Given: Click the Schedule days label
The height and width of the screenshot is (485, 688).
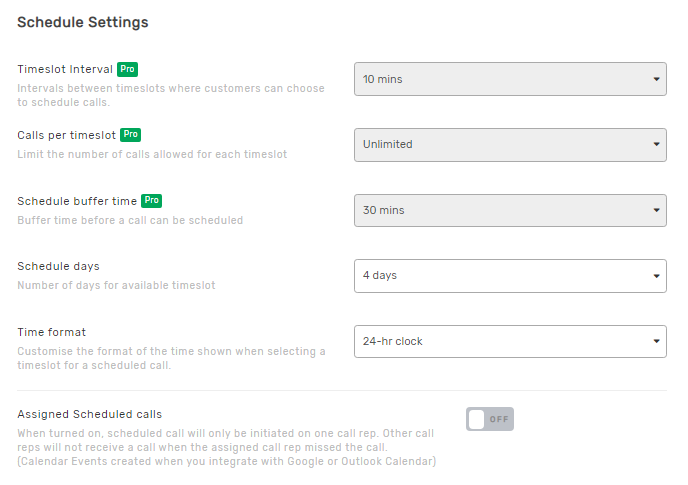Looking at the screenshot, I should (58, 266).
